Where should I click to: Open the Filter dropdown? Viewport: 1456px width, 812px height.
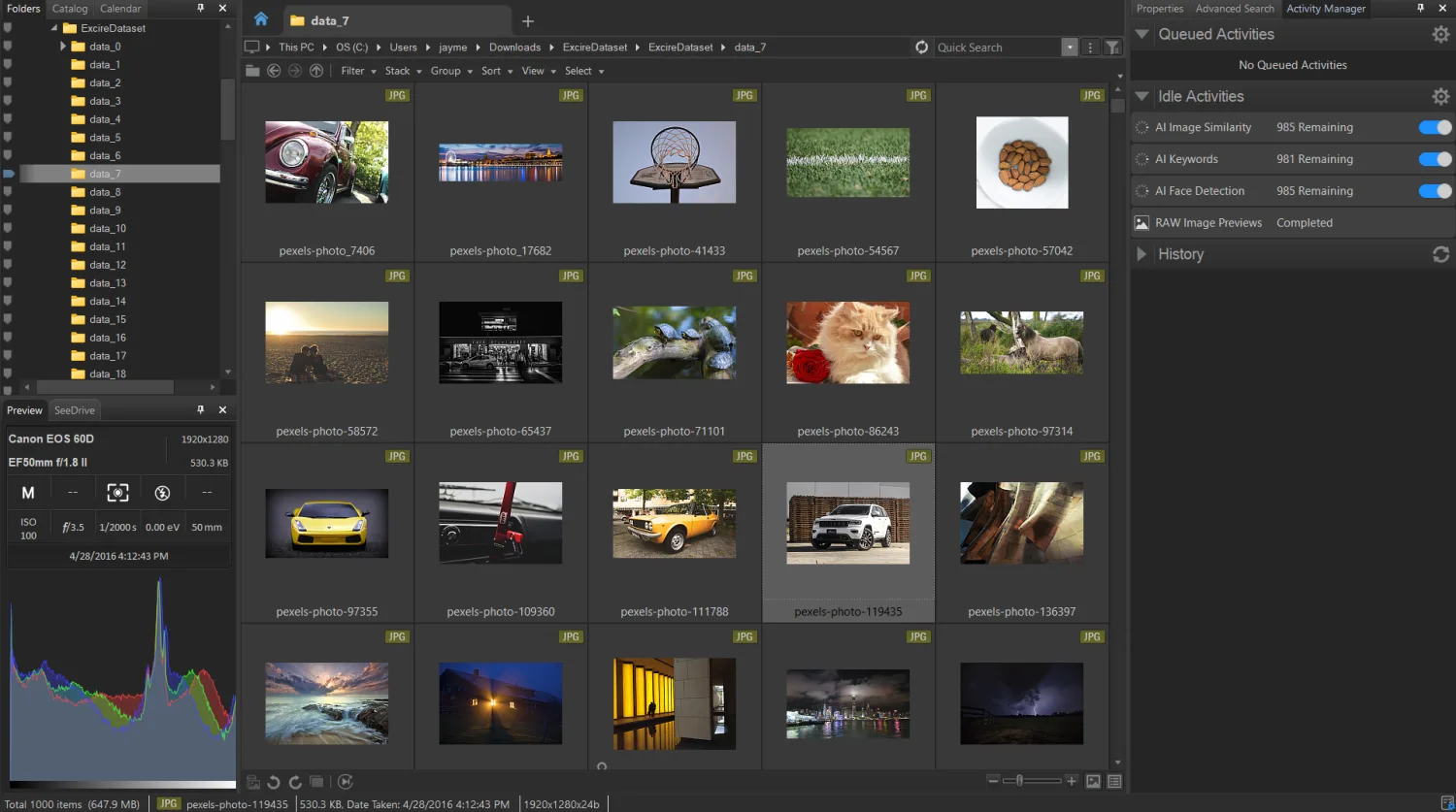click(358, 71)
